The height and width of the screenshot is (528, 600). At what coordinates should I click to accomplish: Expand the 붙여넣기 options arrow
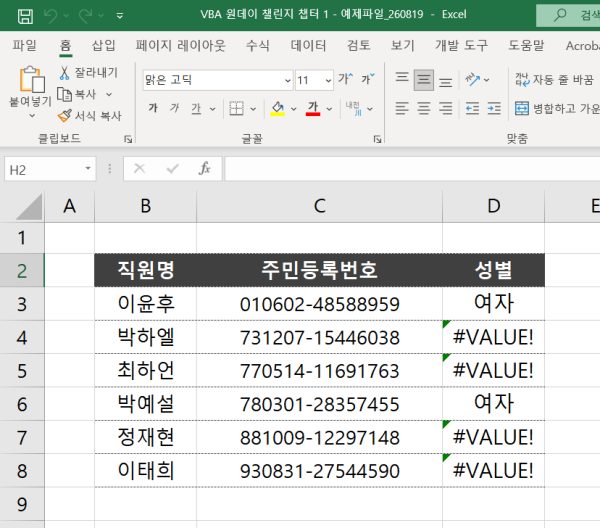pos(32,115)
